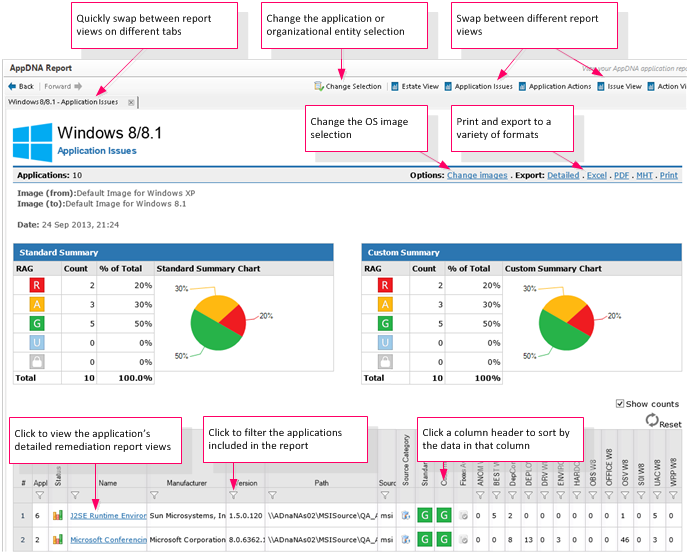This screenshot has height=556, width=690.
Task: Switch to Application Issues report view
Action: point(478,86)
